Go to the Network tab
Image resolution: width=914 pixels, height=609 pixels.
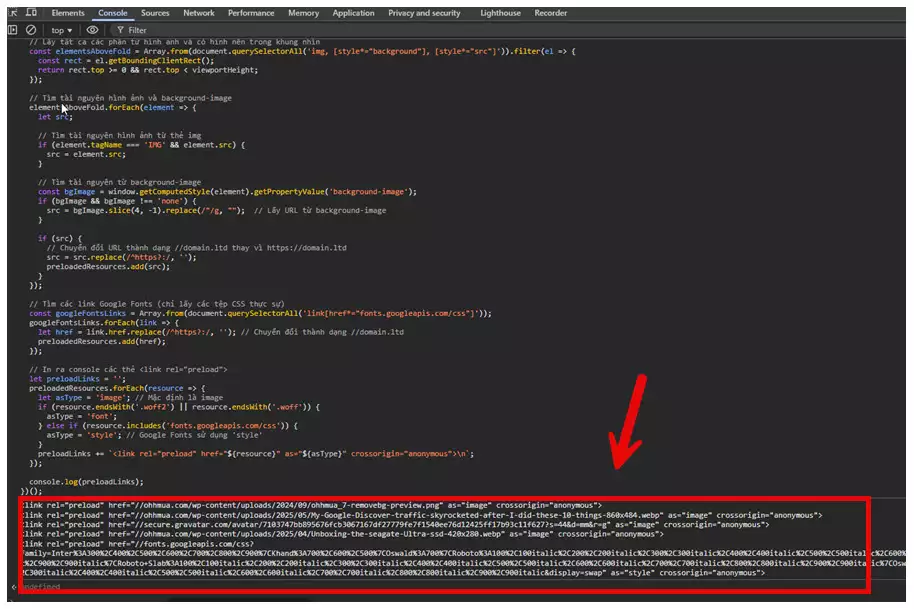tap(199, 13)
